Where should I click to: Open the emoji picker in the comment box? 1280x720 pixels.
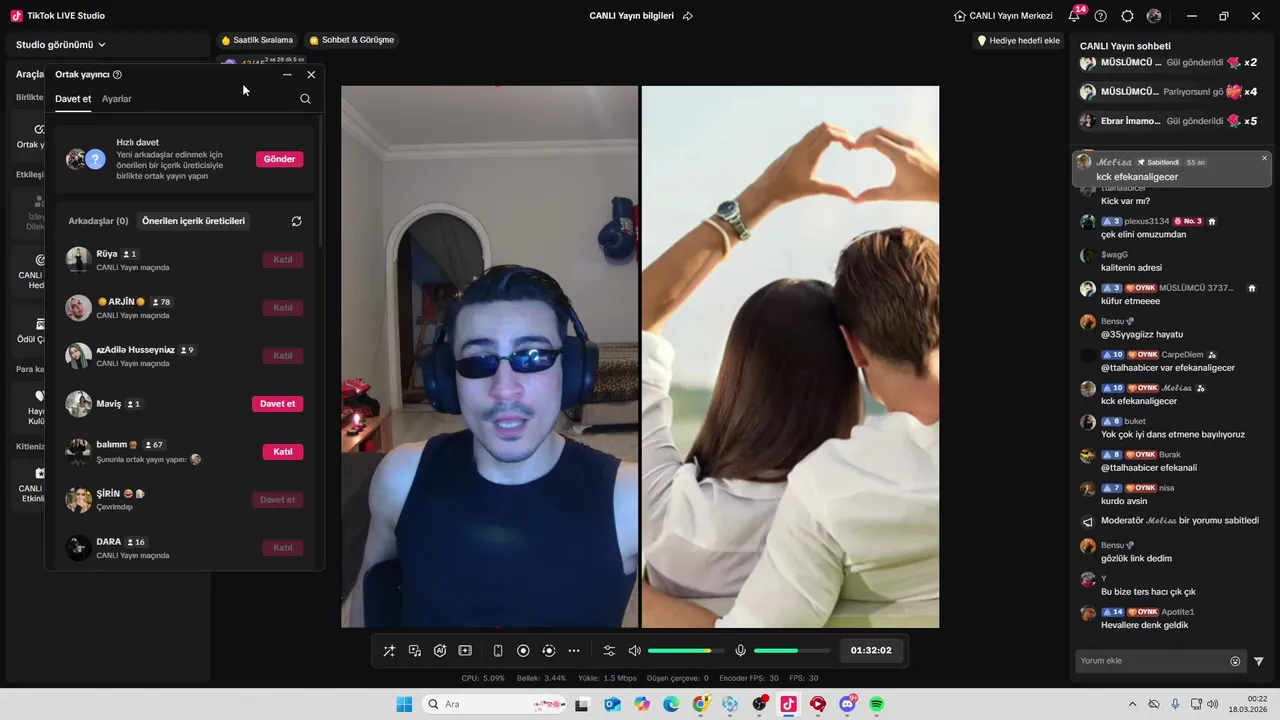1235,661
